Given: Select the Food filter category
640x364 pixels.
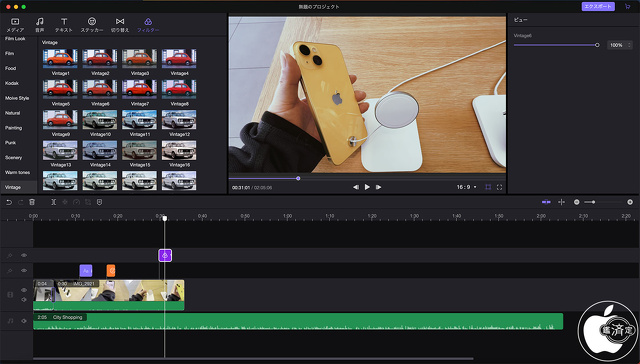Looking at the screenshot, I should click(x=11, y=68).
